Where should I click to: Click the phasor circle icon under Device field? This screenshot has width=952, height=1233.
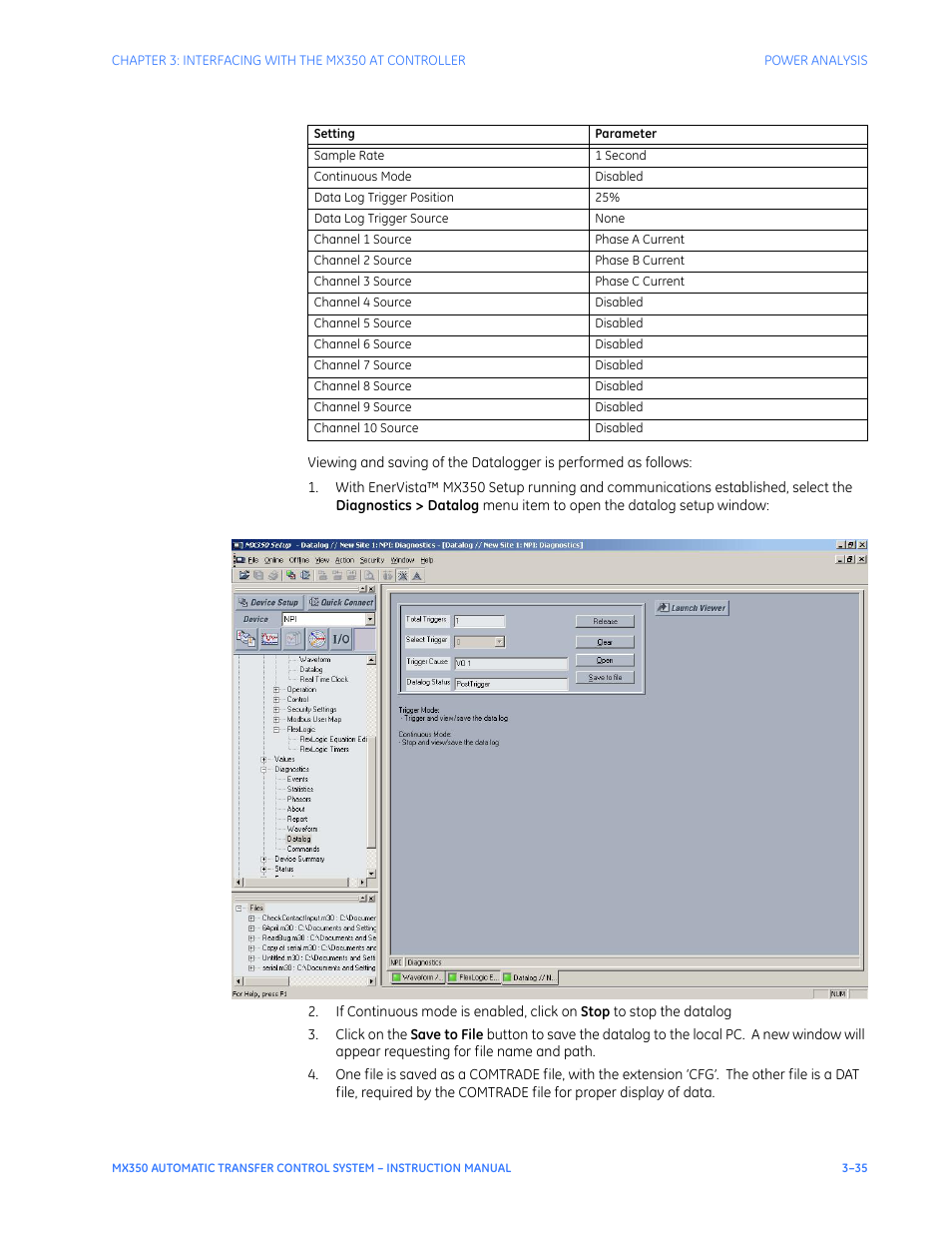[x=317, y=638]
